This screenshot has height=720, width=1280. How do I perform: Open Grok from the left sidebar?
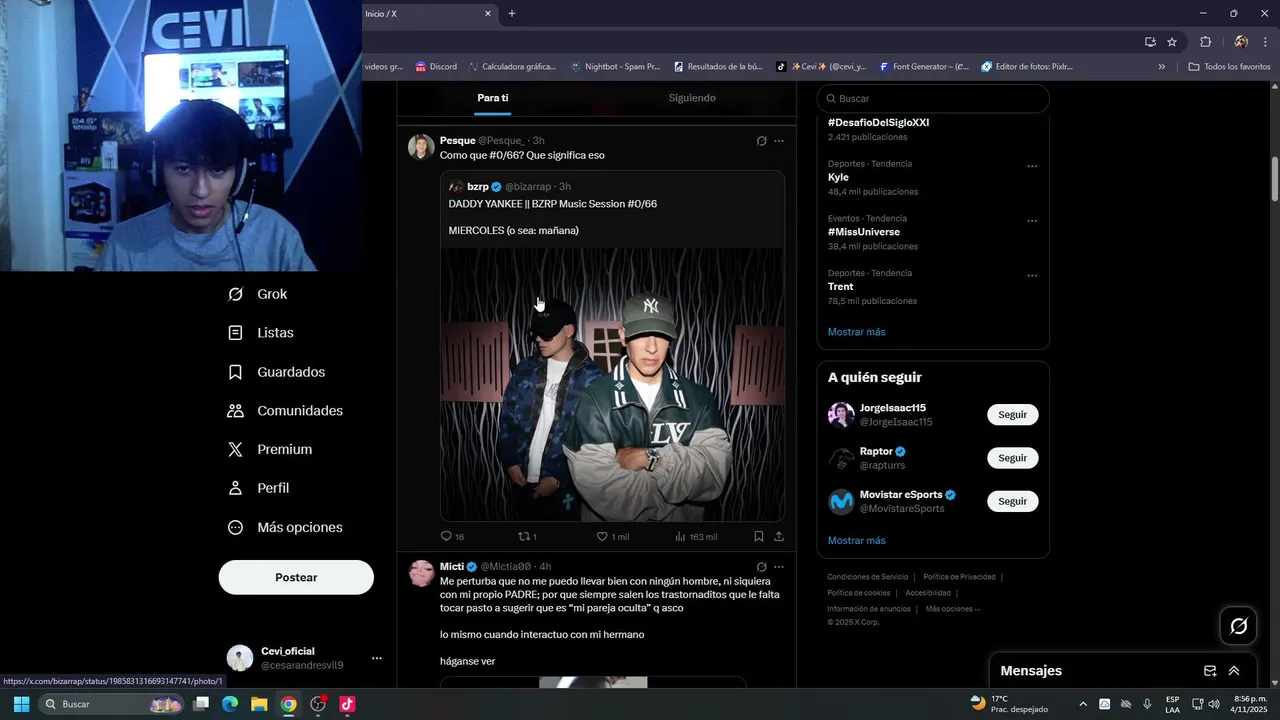(x=257, y=294)
